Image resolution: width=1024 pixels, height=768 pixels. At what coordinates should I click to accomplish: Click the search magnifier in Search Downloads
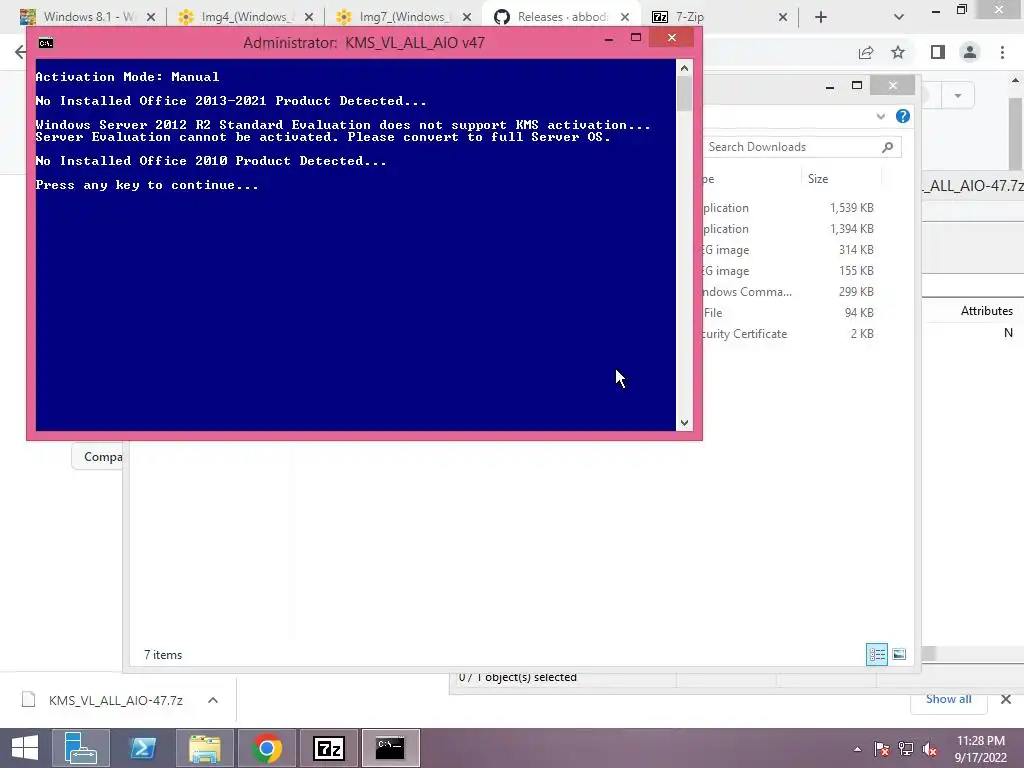[x=887, y=147]
